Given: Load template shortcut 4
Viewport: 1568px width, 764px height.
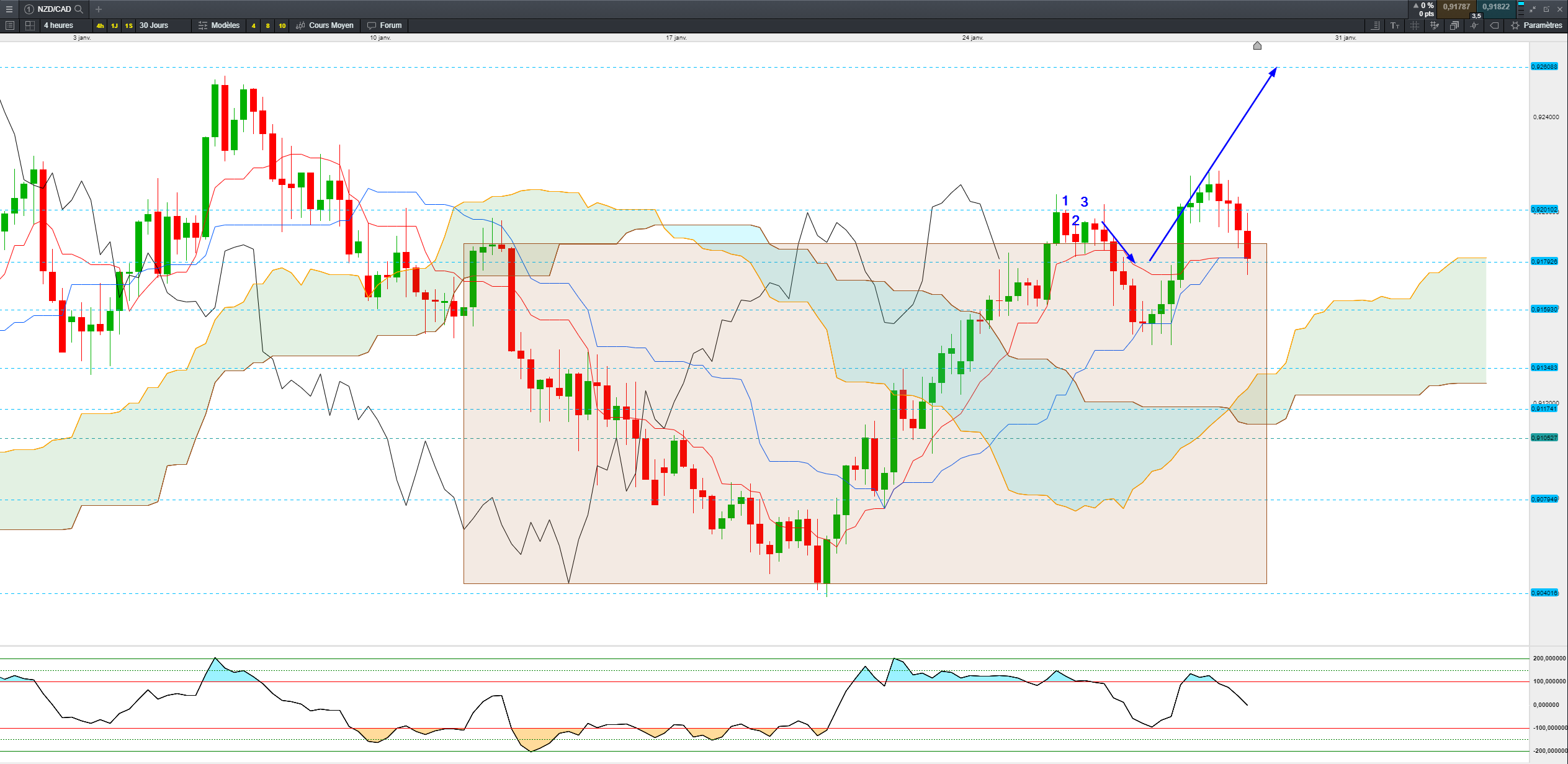Looking at the screenshot, I should tap(253, 25).
